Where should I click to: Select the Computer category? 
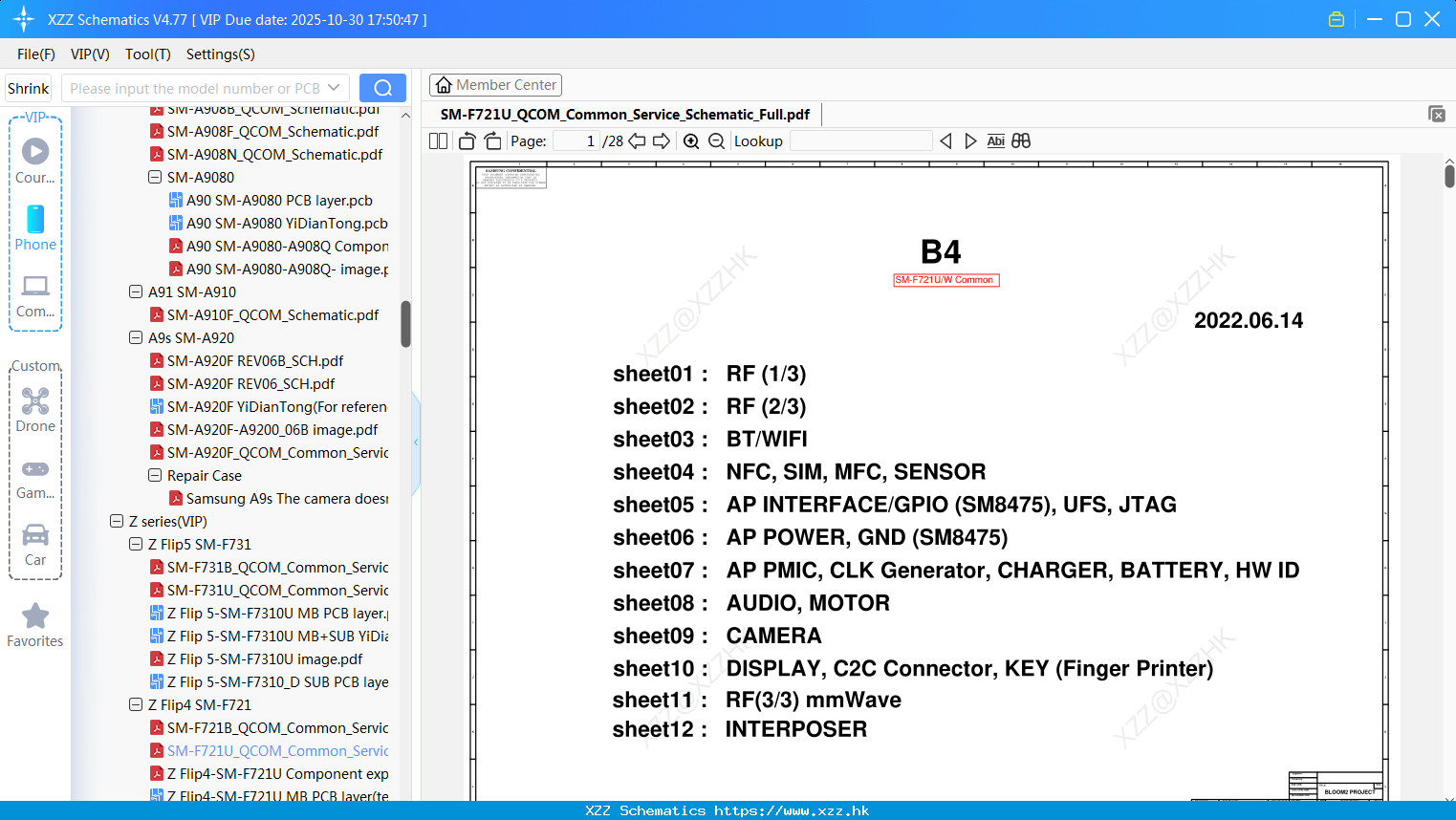[x=35, y=295]
